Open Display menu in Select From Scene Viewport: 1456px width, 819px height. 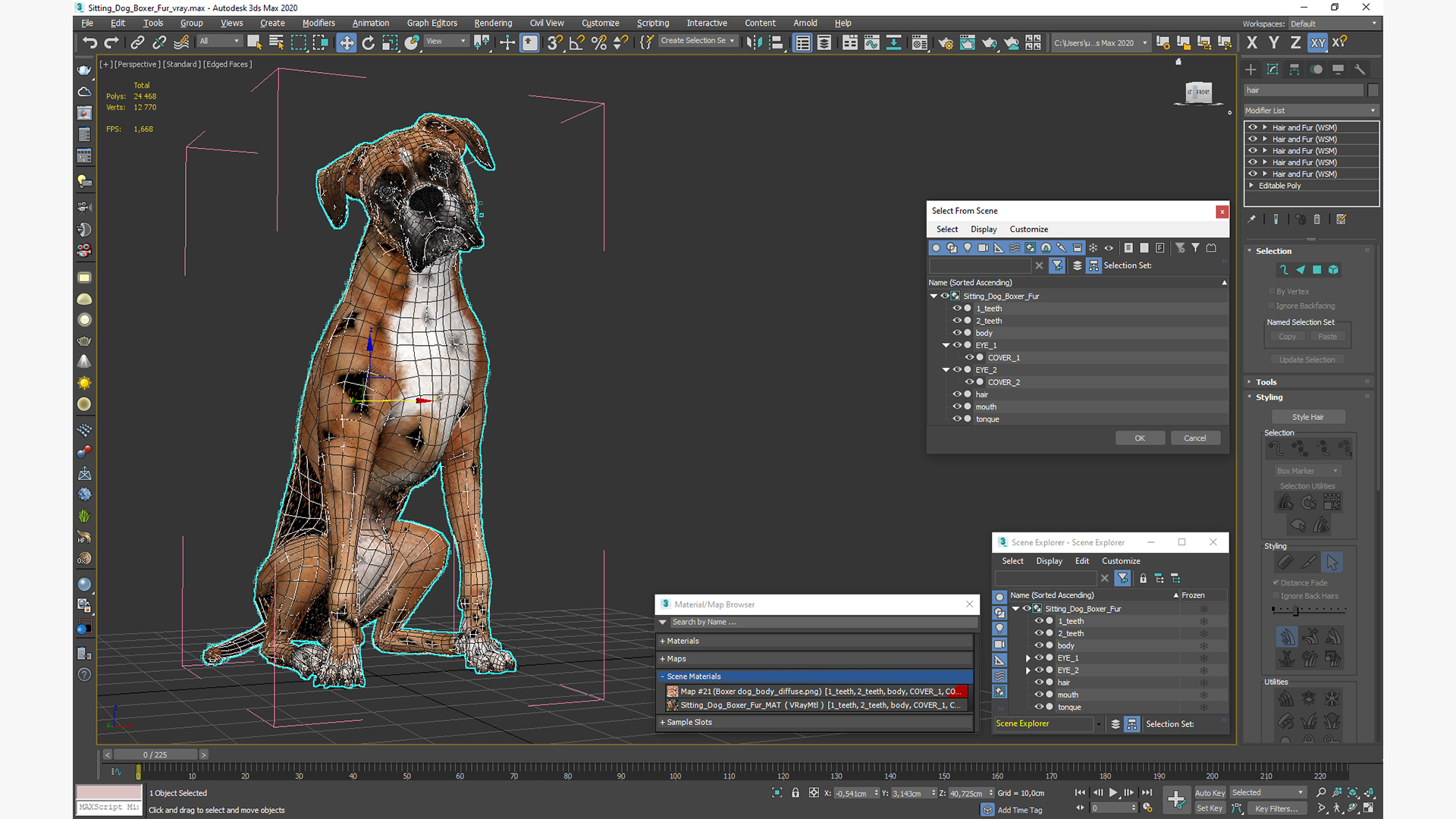point(984,229)
